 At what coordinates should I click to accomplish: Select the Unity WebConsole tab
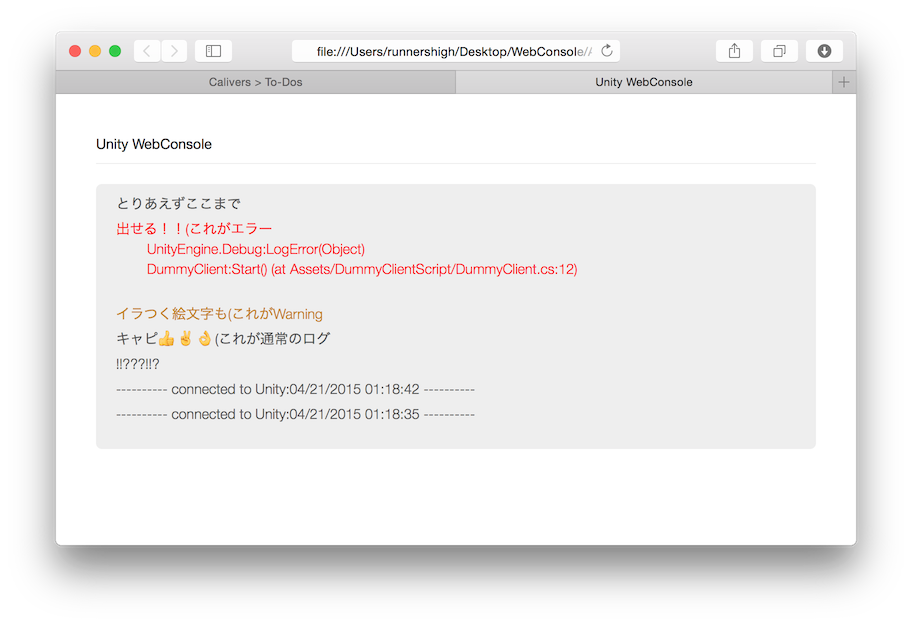coord(644,82)
